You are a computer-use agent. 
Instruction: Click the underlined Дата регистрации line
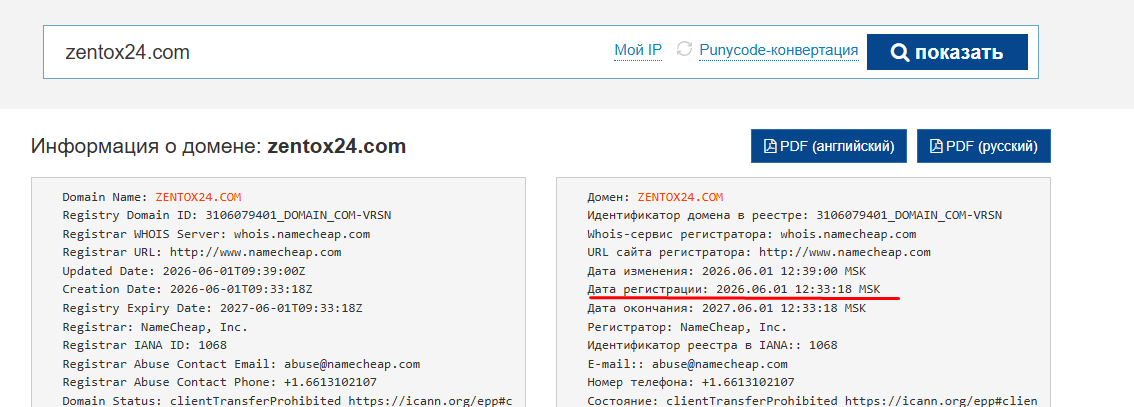click(734, 289)
